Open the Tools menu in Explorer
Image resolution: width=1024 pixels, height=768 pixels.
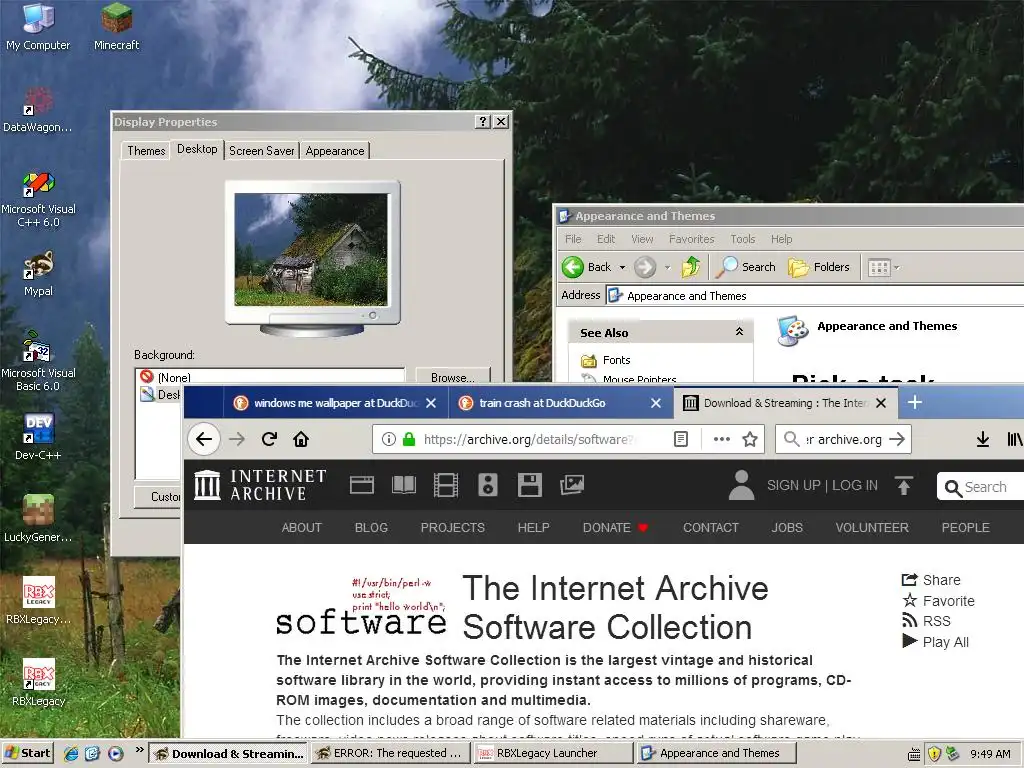(x=743, y=239)
